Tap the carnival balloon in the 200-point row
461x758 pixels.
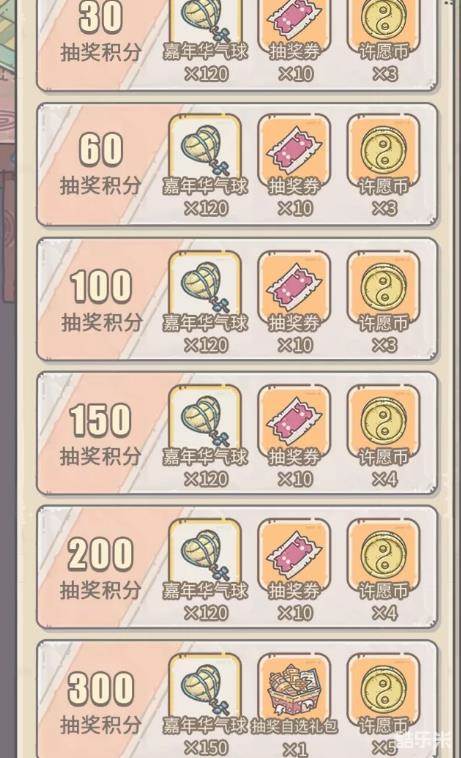click(205, 555)
